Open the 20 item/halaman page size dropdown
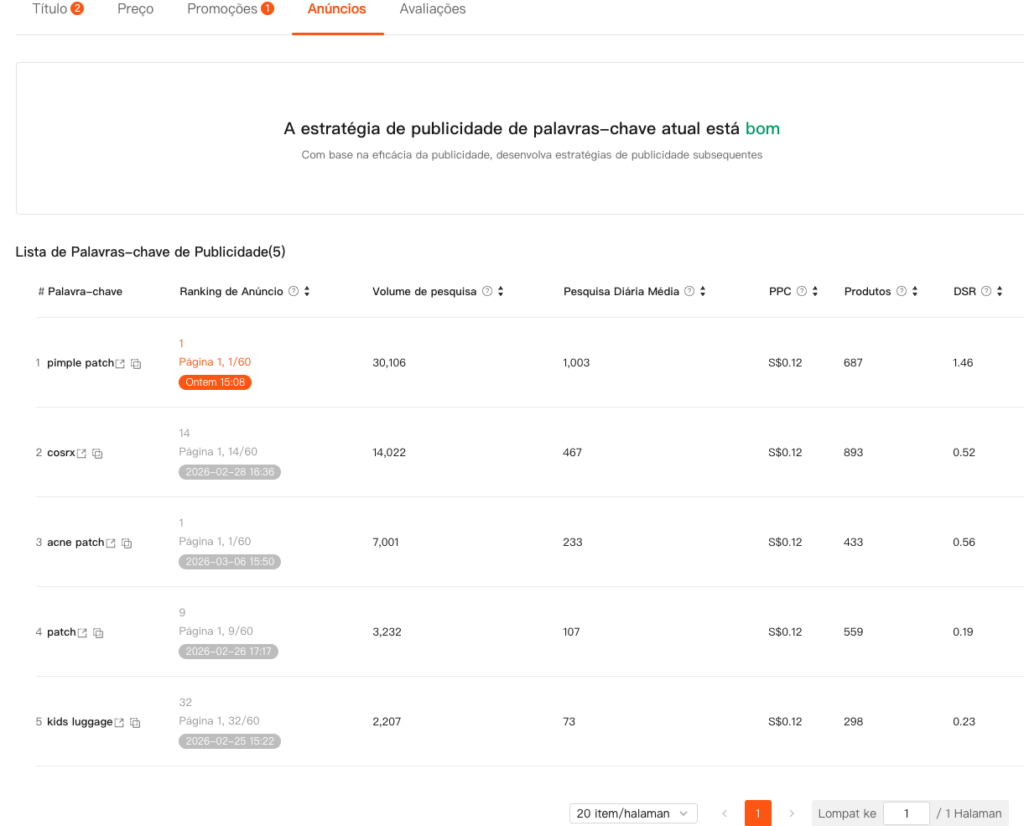The width and height of the screenshot is (1024, 826). pos(633,814)
